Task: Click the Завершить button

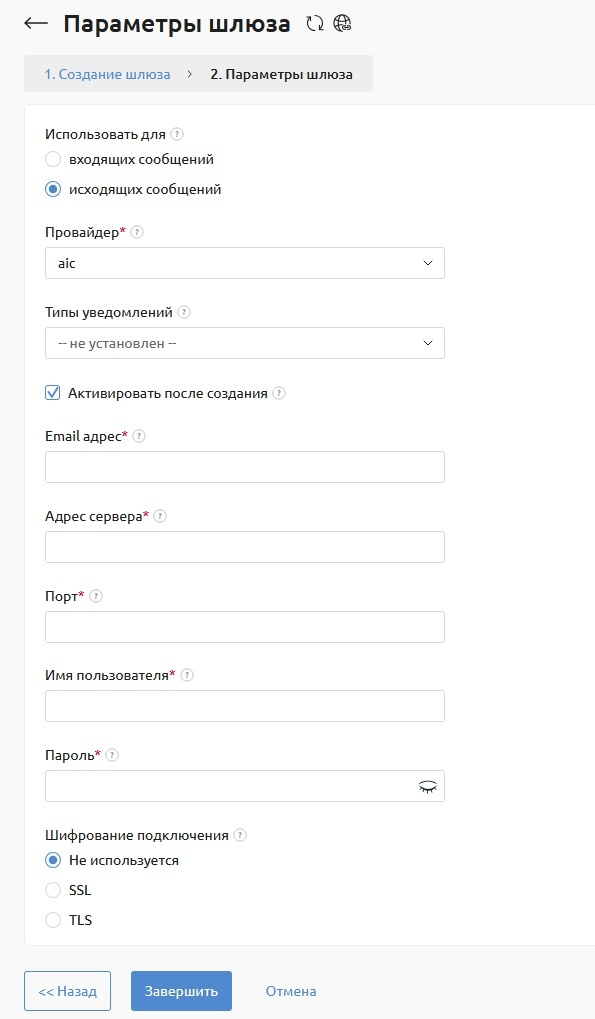Action: coord(181,991)
